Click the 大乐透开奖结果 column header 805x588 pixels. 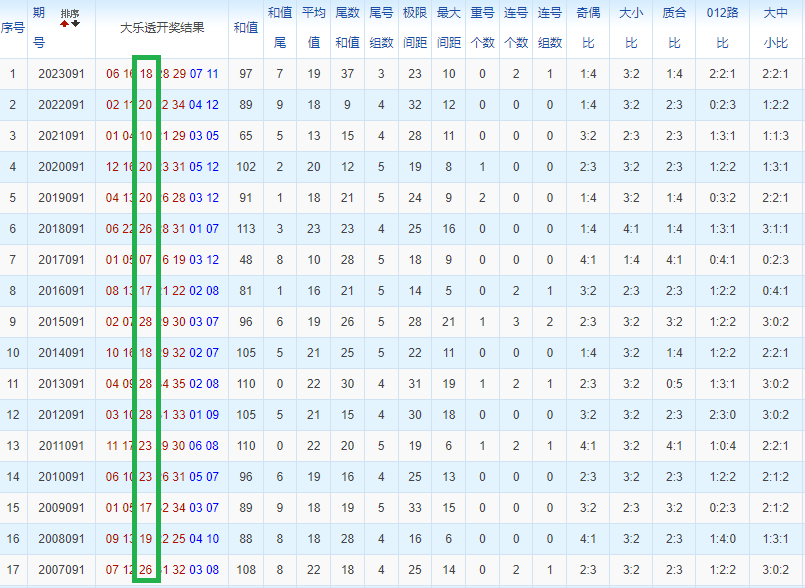[162, 28]
